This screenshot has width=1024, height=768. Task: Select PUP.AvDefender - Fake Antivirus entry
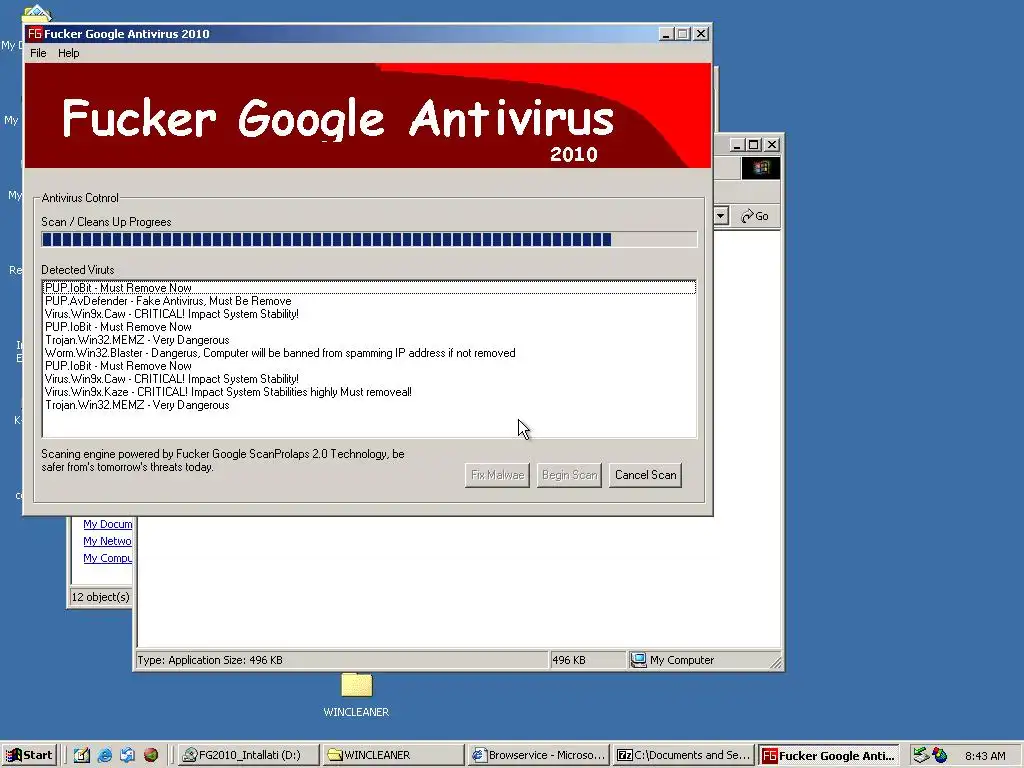click(369, 301)
